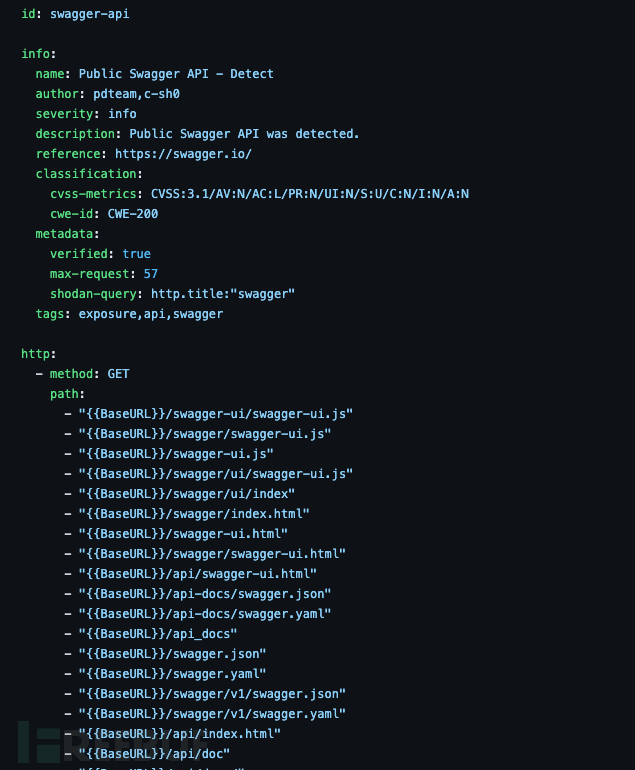Viewport: 635px width, 770px height.
Task: Click the template name "Public Swagger API - Detect"
Action: 176,74
